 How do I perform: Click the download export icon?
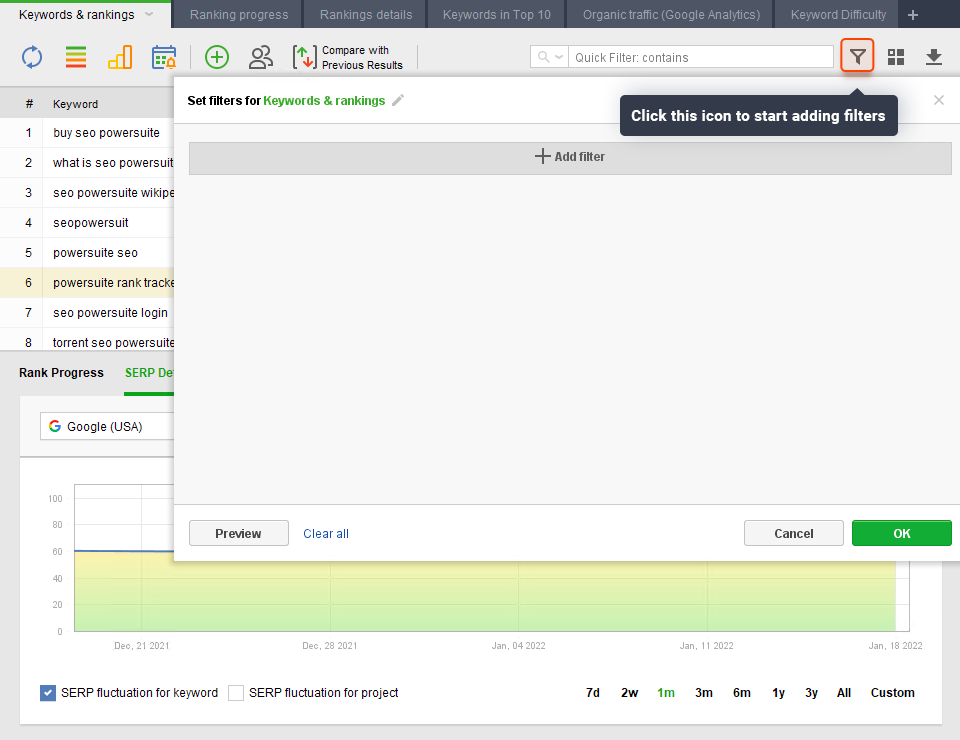(x=934, y=57)
